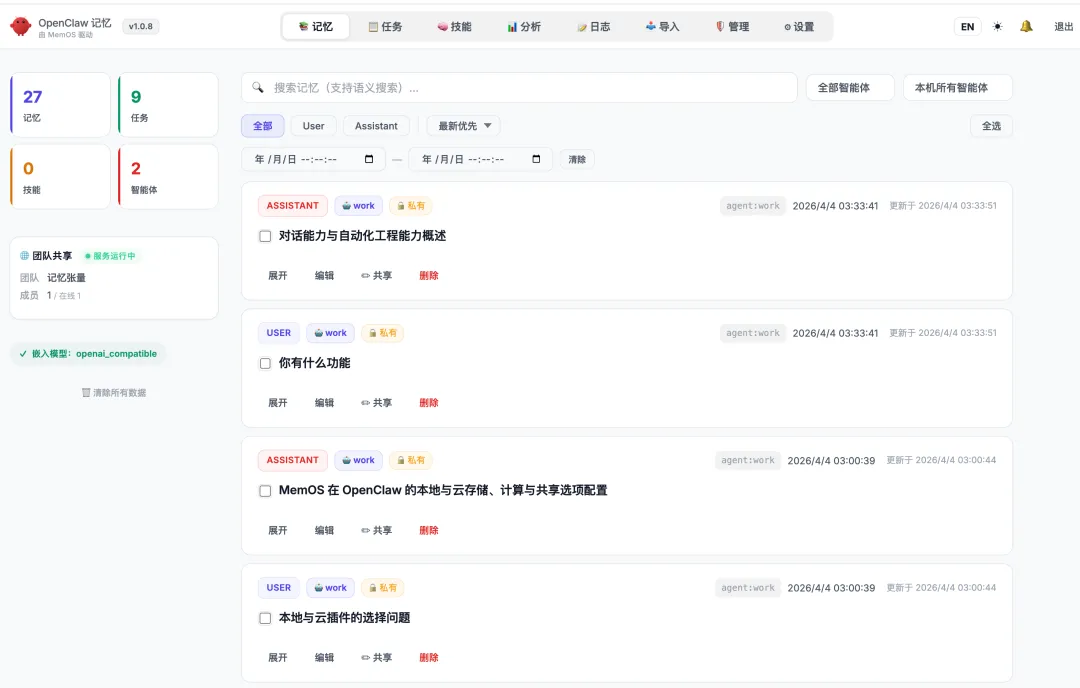The image size is (1080, 688).
Task: Click the OpenClaw red mascot logo
Action: pyautogui.click(x=21, y=27)
